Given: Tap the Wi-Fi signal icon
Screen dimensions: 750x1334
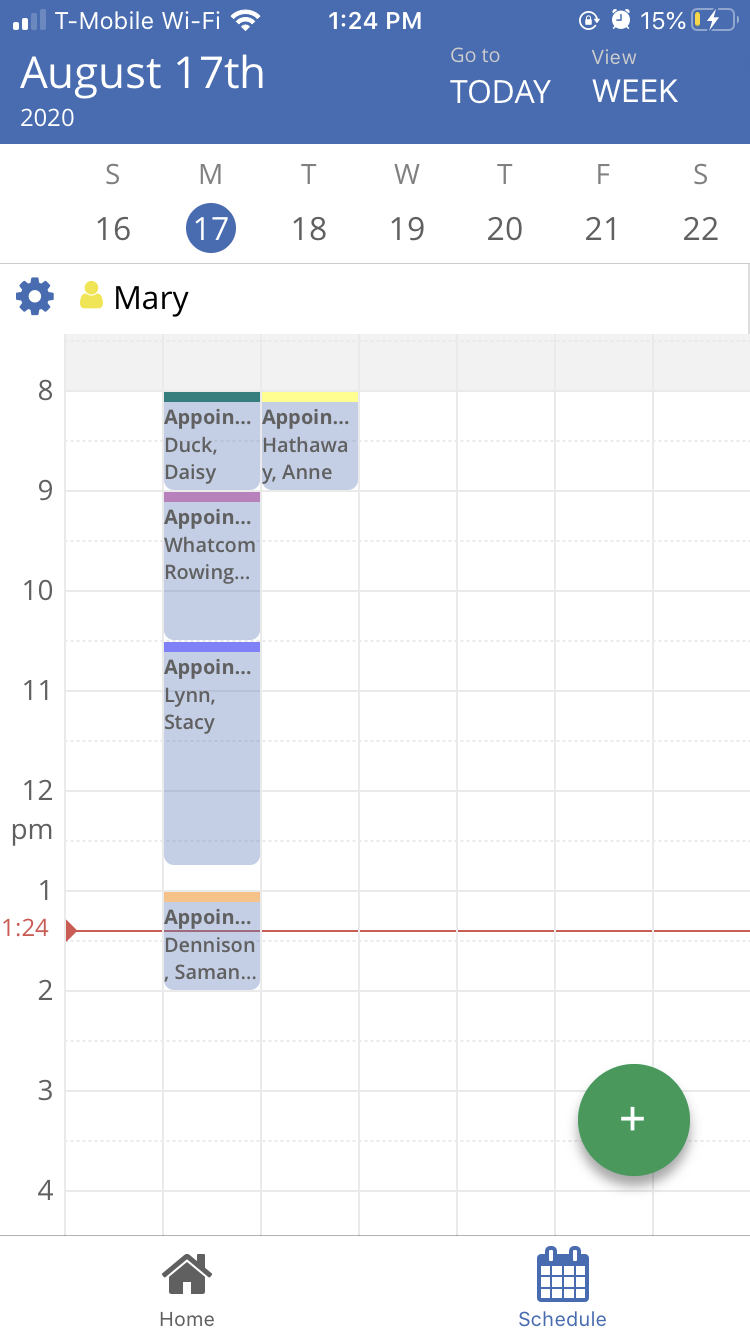Looking at the screenshot, I should pyautogui.click(x=244, y=20).
